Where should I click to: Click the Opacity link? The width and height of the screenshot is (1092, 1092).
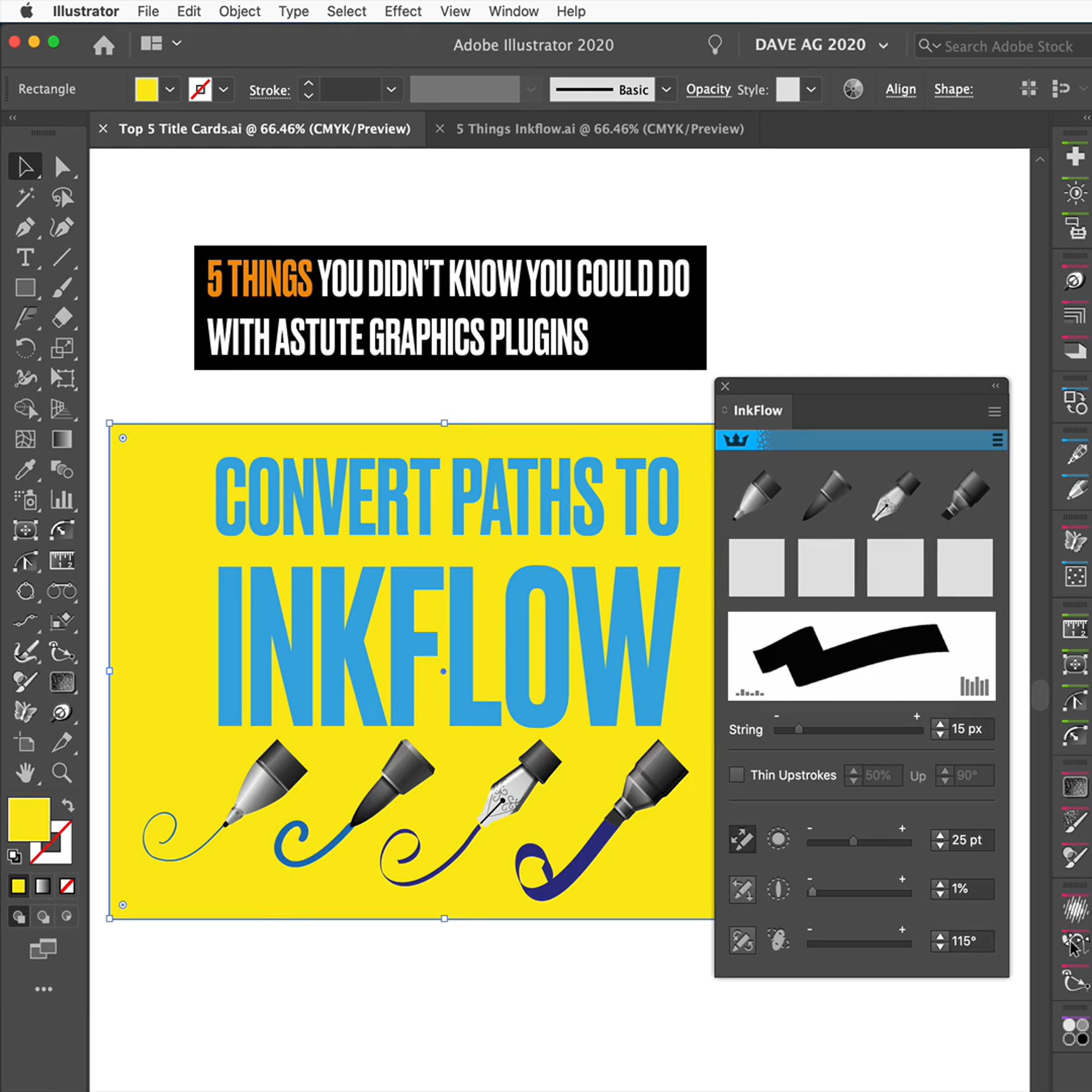(708, 89)
